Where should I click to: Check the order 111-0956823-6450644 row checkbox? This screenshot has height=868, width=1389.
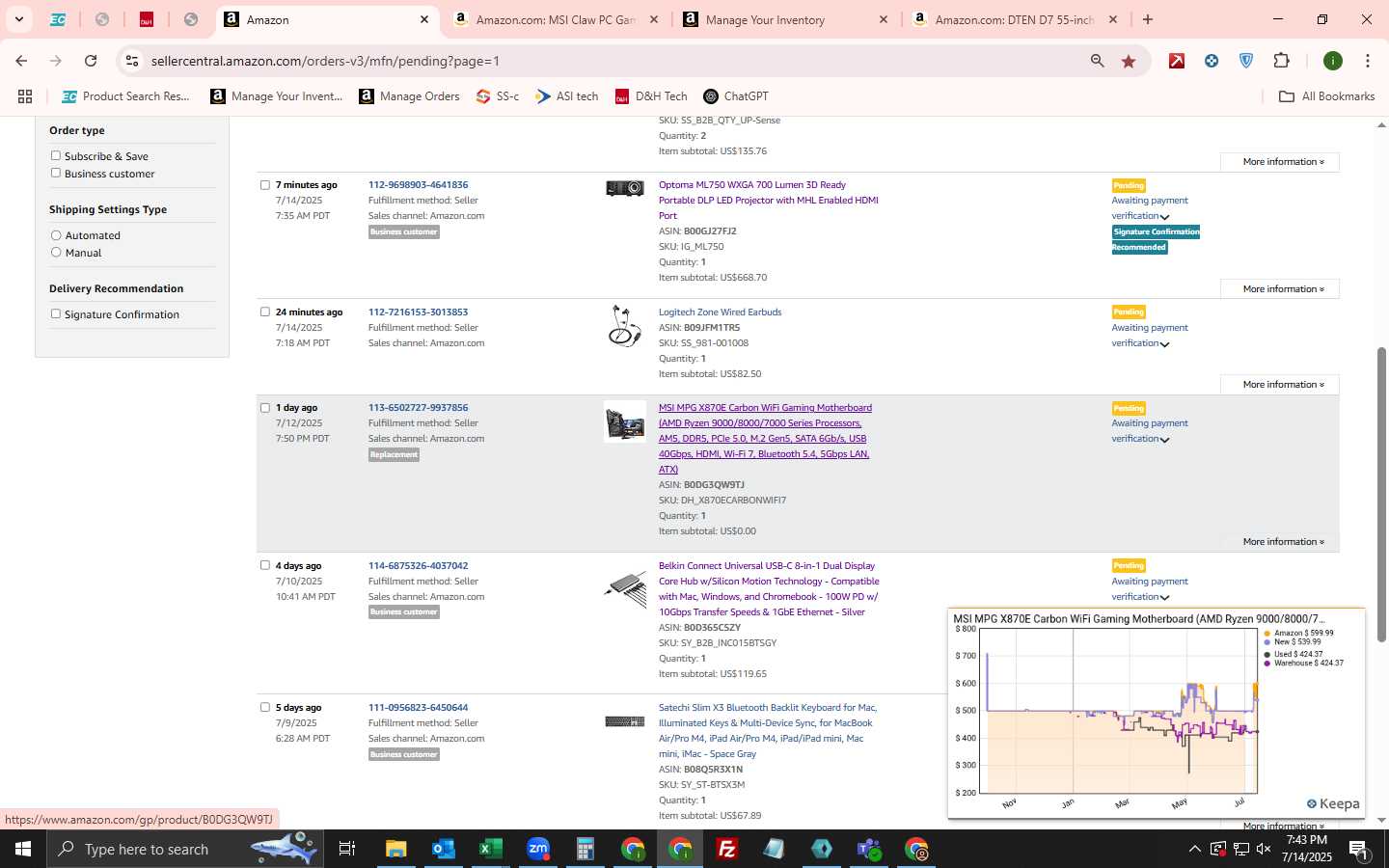point(265,707)
